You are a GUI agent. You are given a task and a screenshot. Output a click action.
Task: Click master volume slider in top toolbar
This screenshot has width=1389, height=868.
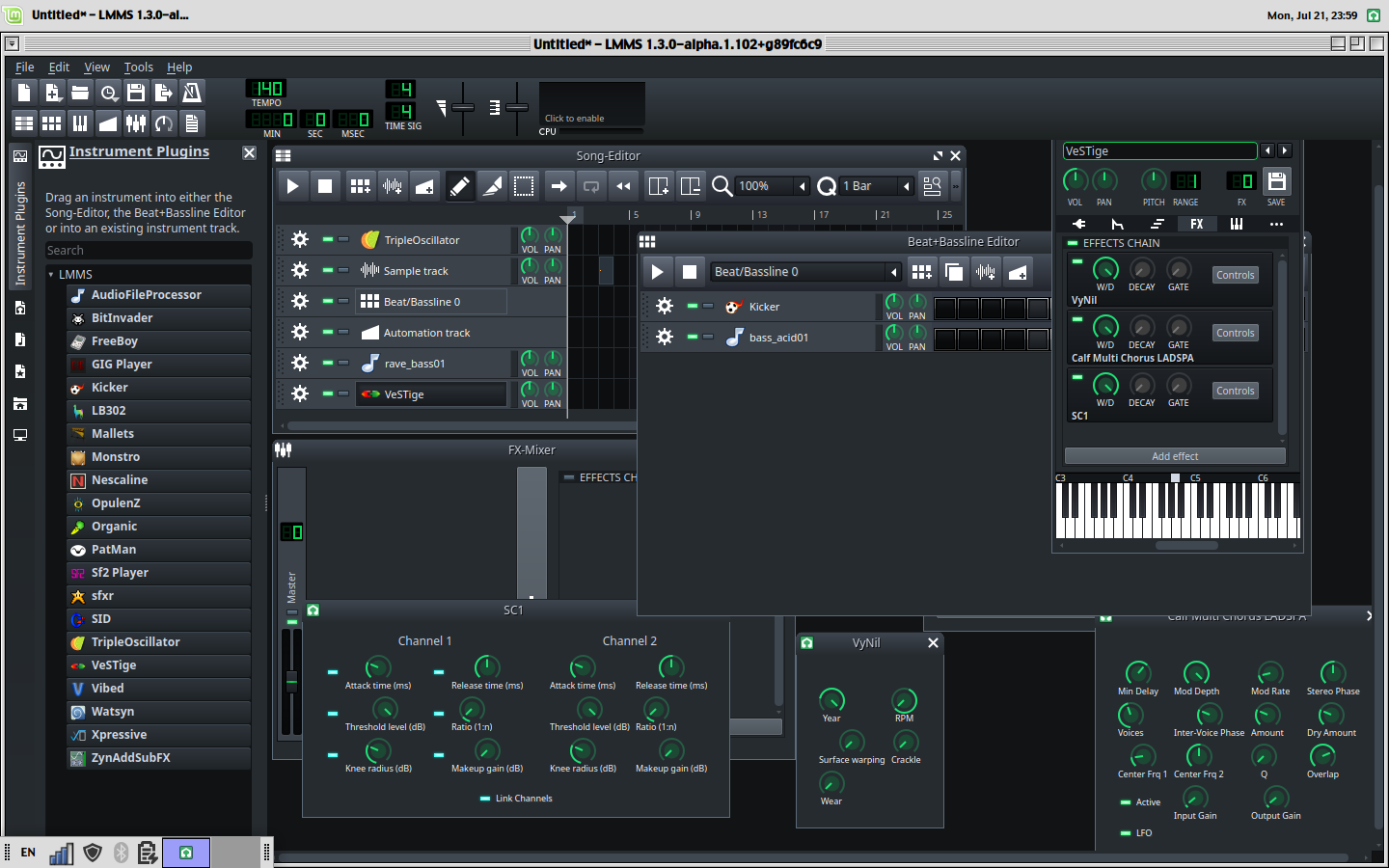pos(463,106)
